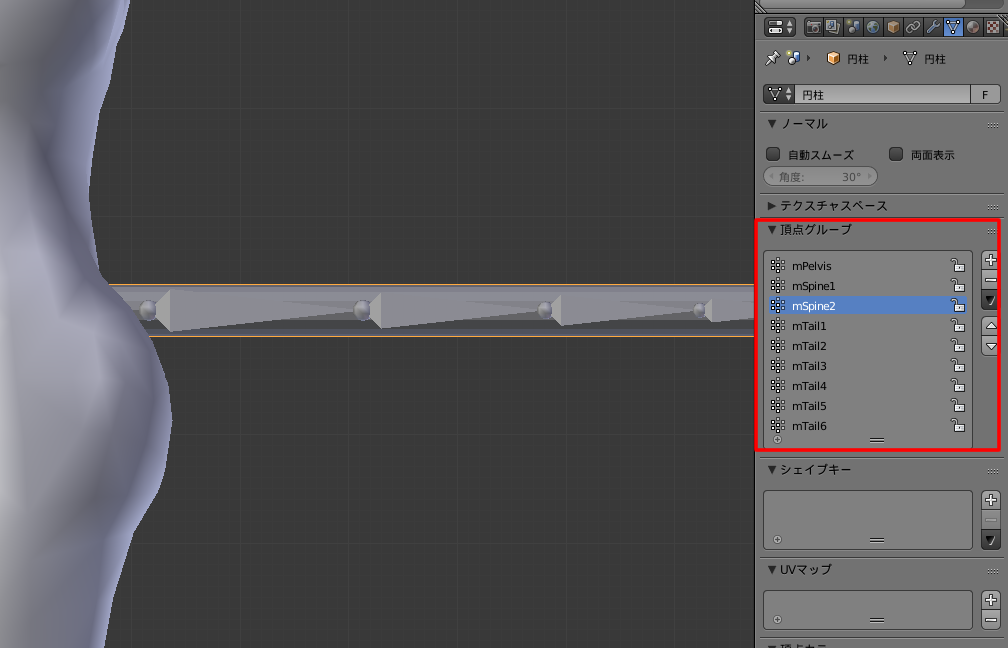Toggle the pin icon for the properties context

point(772,58)
